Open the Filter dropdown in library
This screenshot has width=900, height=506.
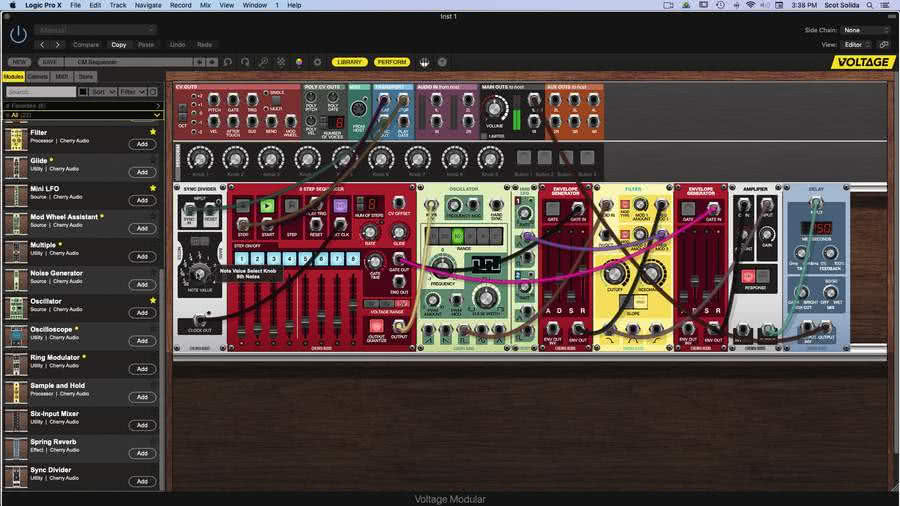pyautogui.click(x=133, y=92)
